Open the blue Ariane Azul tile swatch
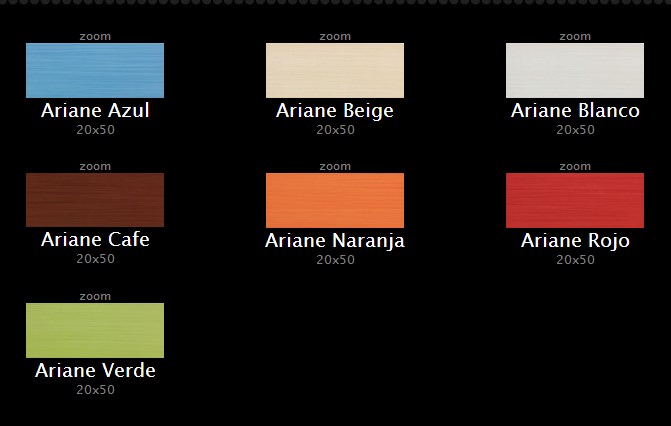Image resolution: width=671 pixels, height=426 pixels. click(x=95, y=70)
